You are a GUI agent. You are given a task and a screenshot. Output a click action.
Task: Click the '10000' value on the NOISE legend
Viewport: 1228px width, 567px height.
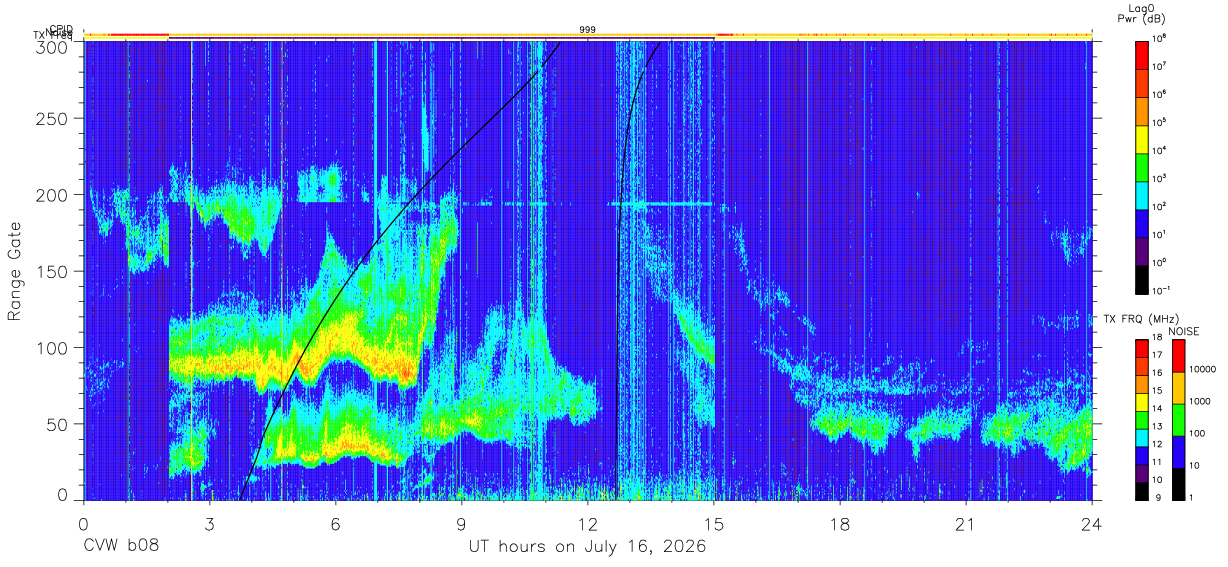1203,369
